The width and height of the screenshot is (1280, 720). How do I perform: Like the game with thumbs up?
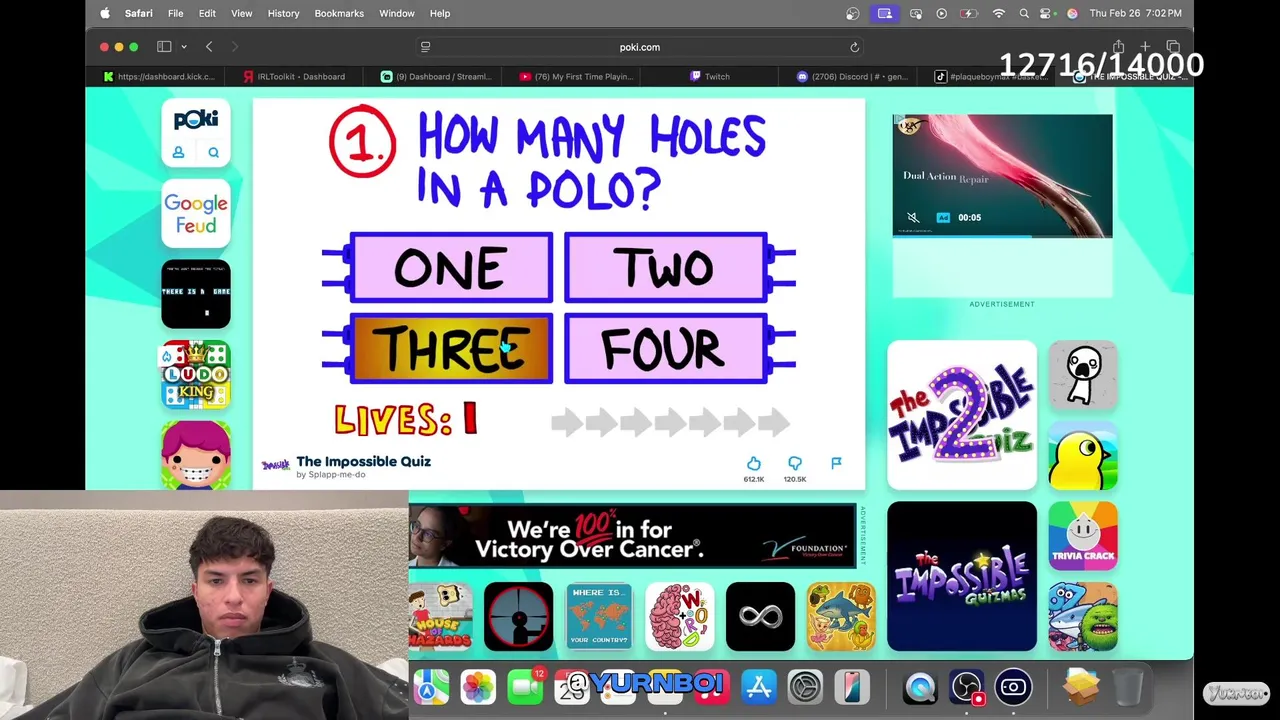point(754,463)
